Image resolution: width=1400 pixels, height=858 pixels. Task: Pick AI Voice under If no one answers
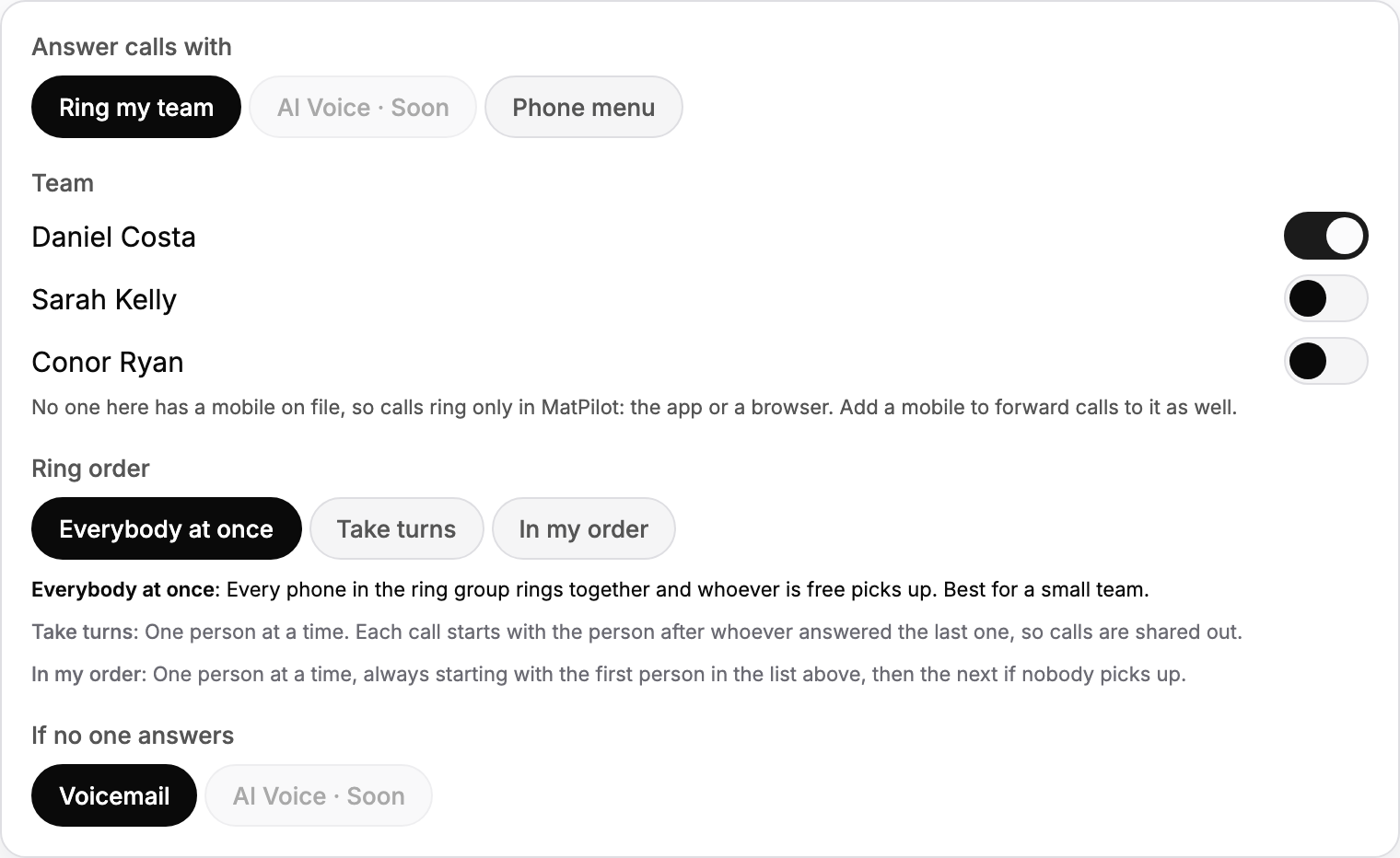click(x=319, y=795)
